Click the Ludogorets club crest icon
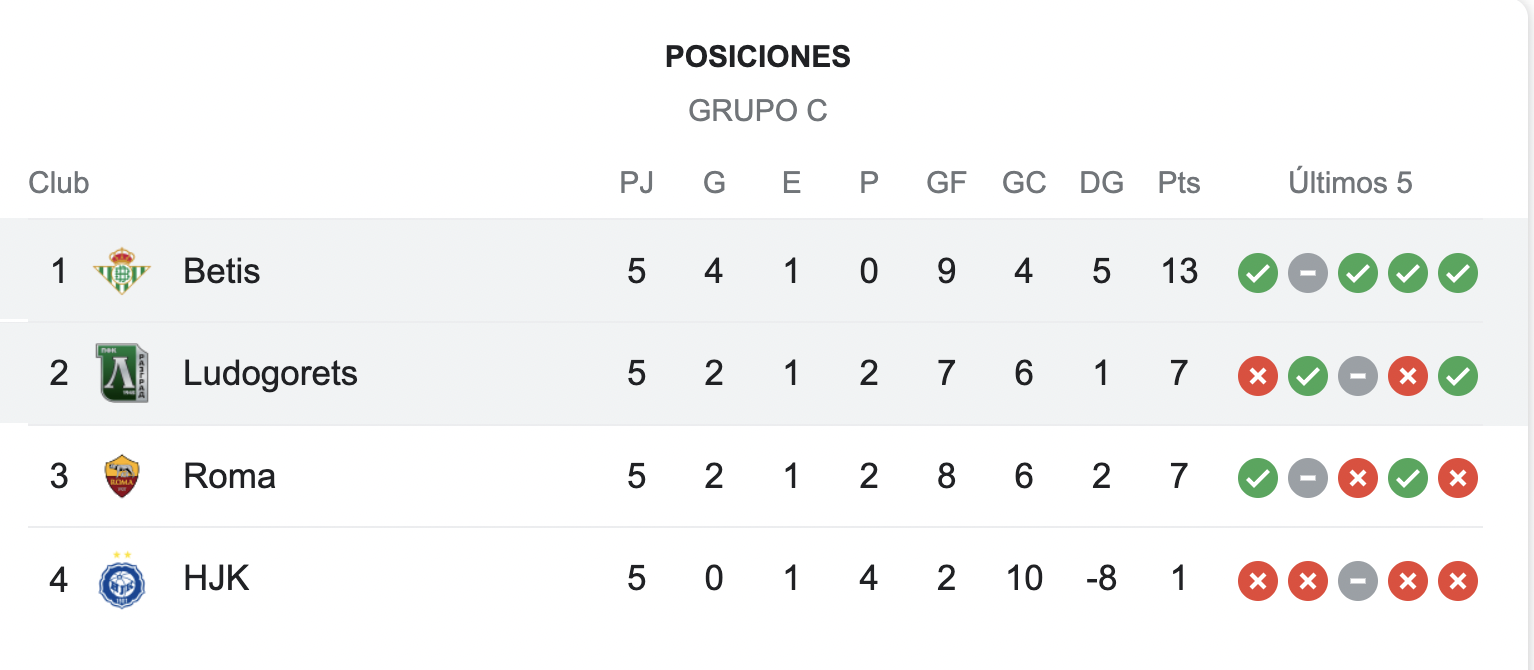The height and width of the screenshot is (670, 1534). (x=122, y=373)
